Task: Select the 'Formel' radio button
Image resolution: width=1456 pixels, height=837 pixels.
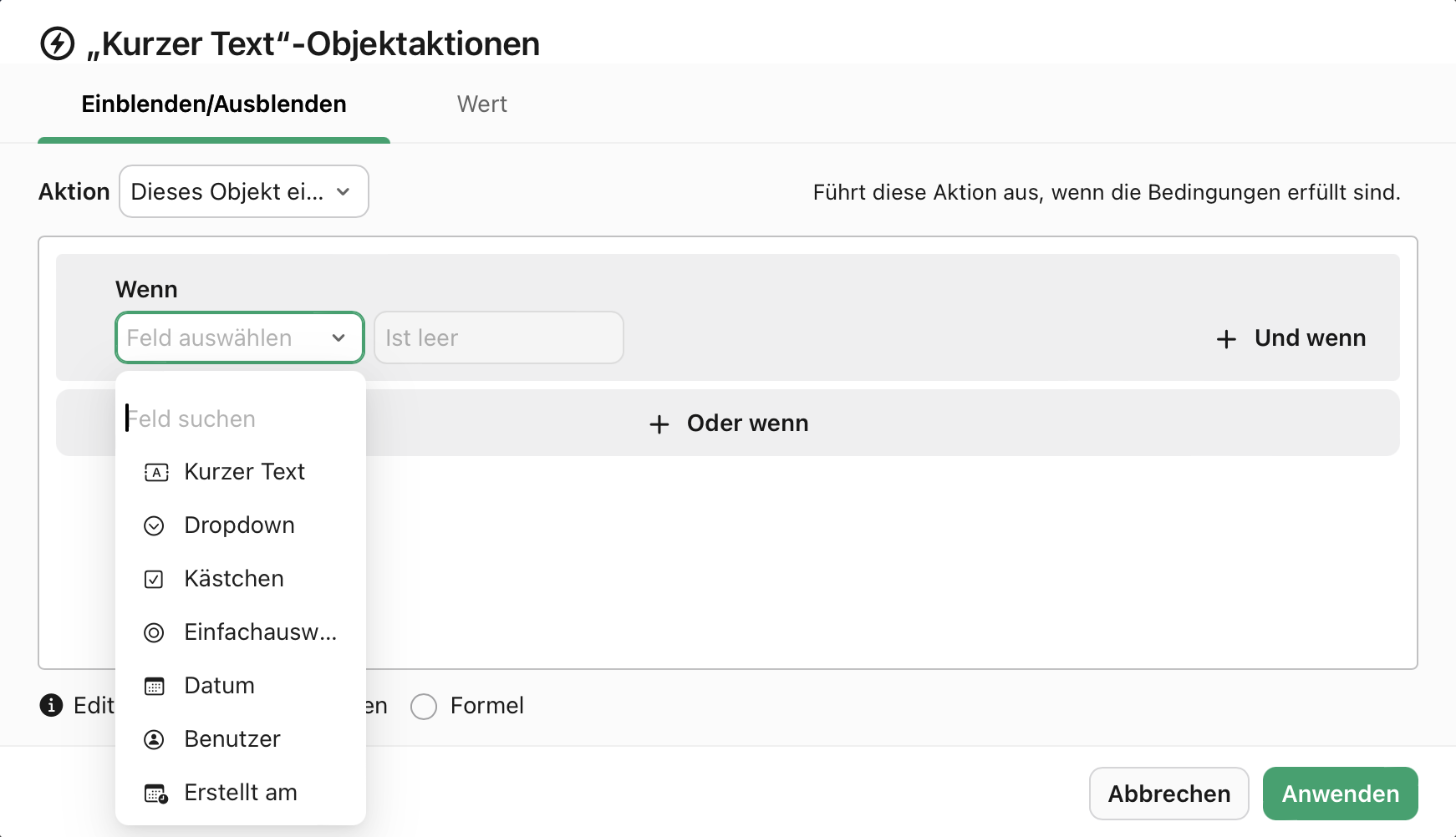Action: tap(424, 706)
